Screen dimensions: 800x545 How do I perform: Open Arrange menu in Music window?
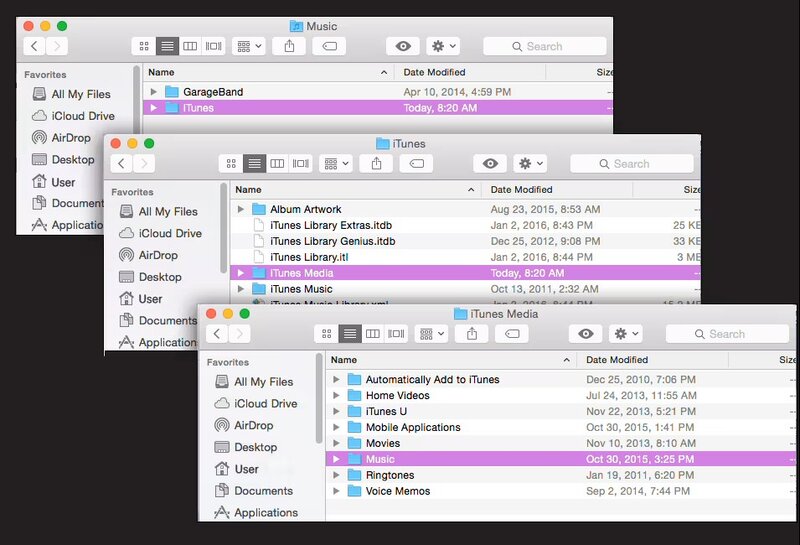249,46
